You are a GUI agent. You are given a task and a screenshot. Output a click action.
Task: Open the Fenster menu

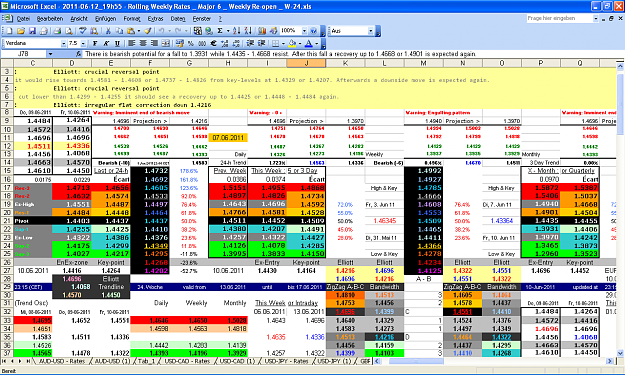(202, 19)
